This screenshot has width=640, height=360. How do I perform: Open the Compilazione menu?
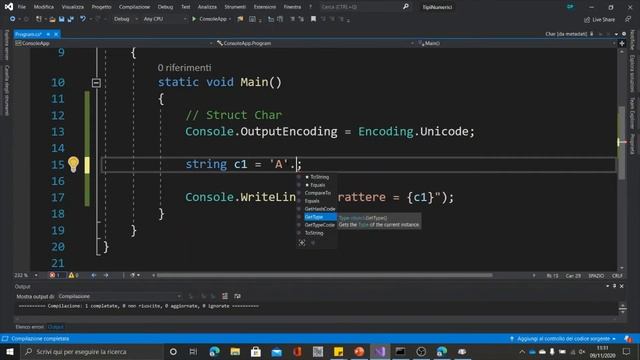tap(135, 7)
